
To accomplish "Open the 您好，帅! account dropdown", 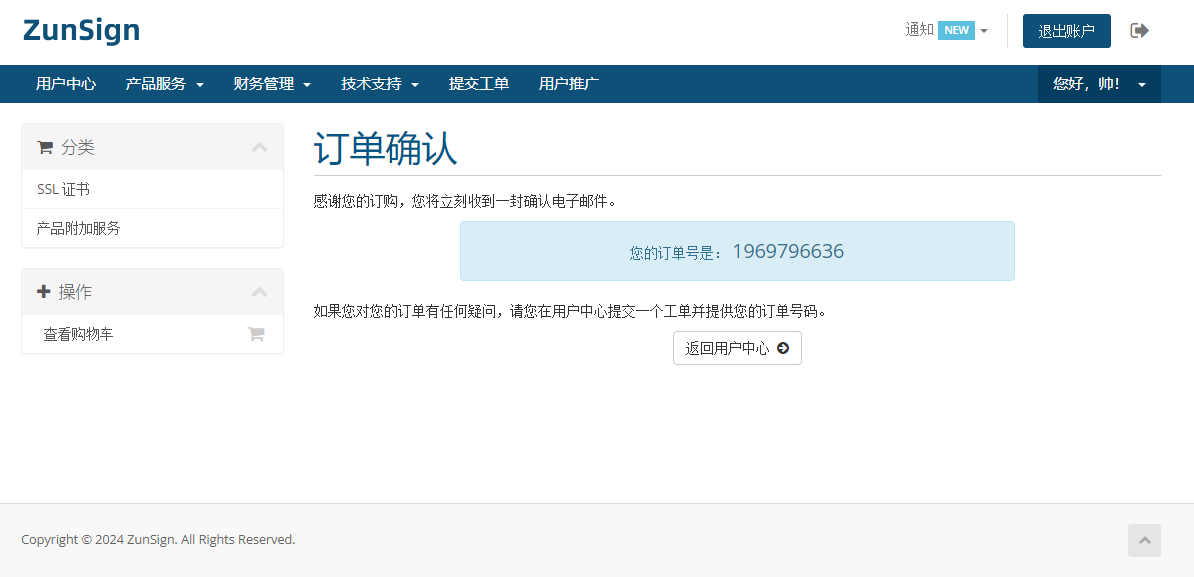I will coord(1099,84).
